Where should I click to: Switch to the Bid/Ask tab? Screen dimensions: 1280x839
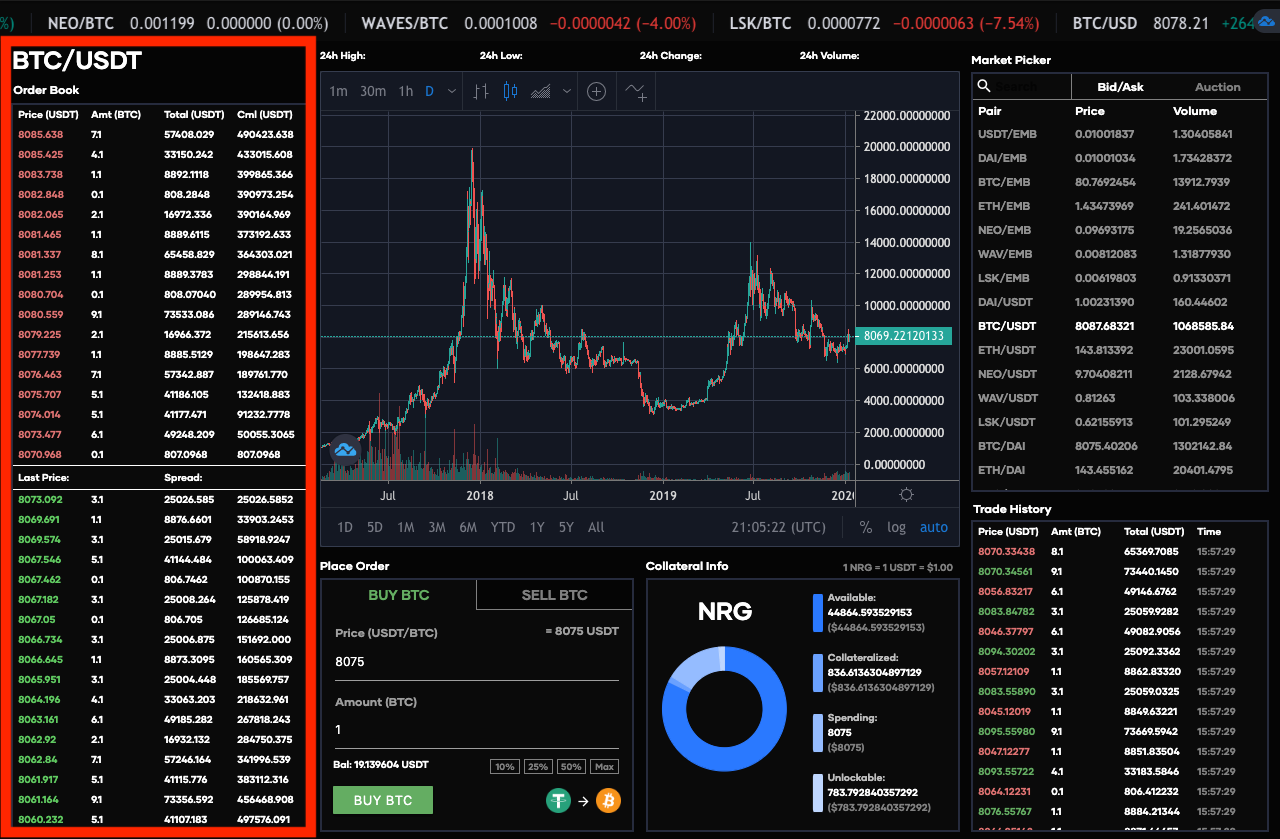click(x=1120, y=87)
